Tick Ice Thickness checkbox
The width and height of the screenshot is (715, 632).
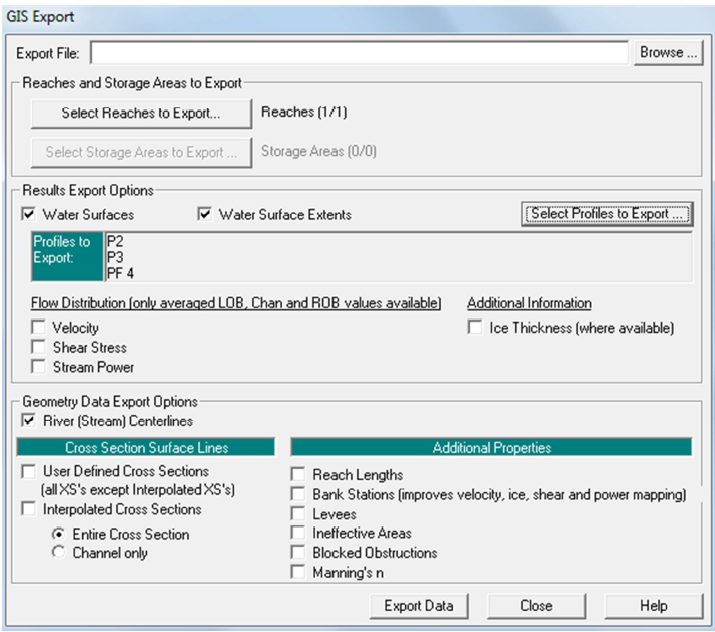tap(475, 327)
